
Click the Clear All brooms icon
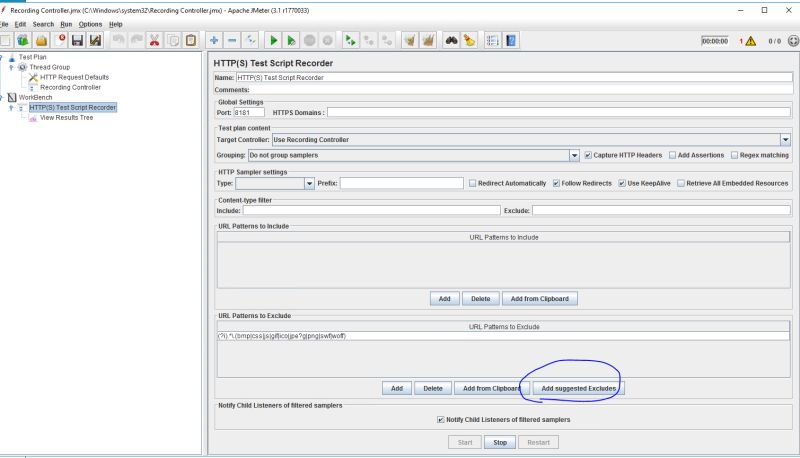point(428,40)
